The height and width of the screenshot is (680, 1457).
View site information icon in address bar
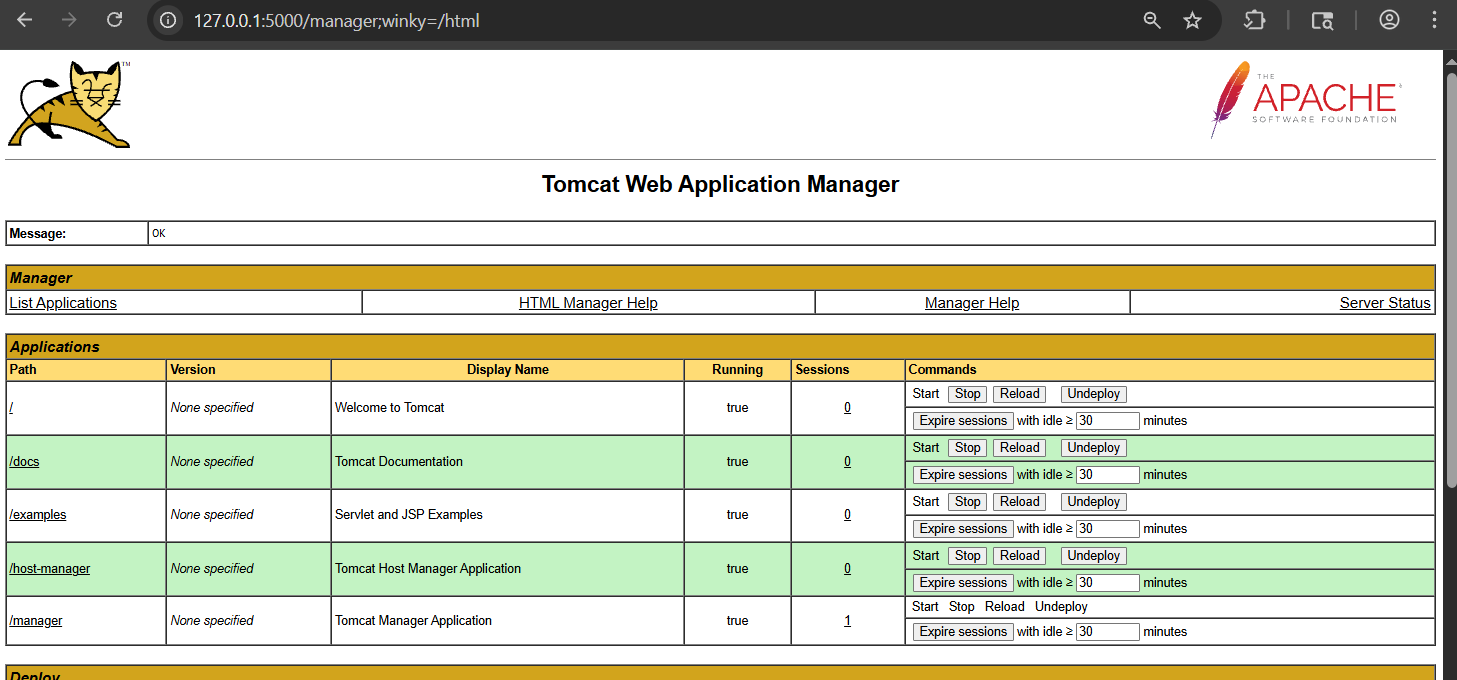[x=168, y=20]
